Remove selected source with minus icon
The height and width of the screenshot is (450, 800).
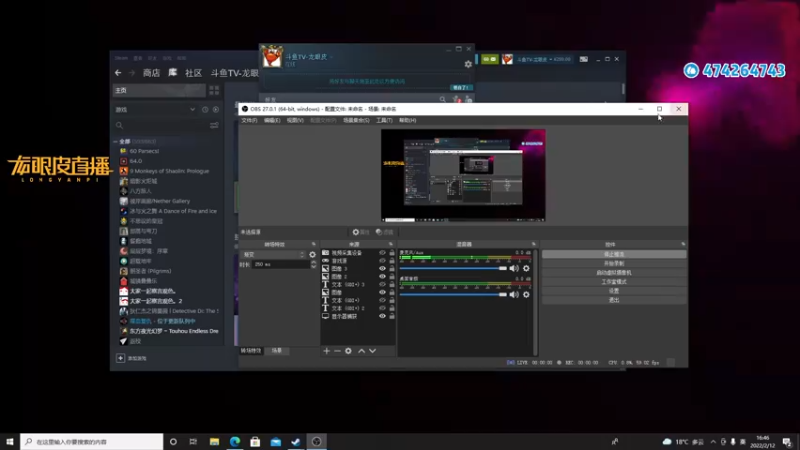pyautogui.click(x=337, y=351)
